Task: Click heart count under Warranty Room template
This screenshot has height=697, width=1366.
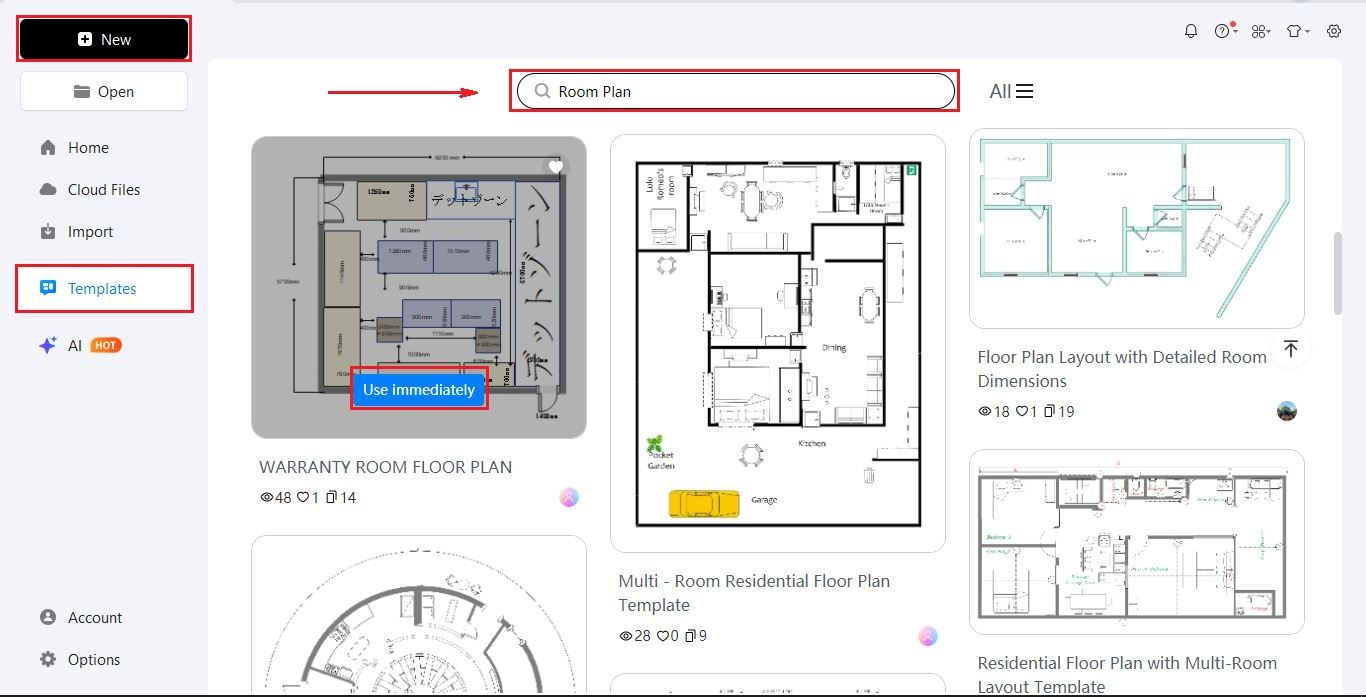Action: click(307, 497)
